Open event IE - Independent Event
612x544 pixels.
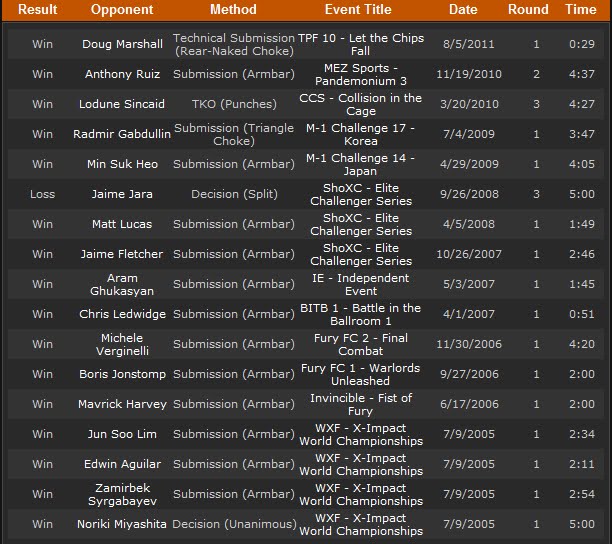361,285
